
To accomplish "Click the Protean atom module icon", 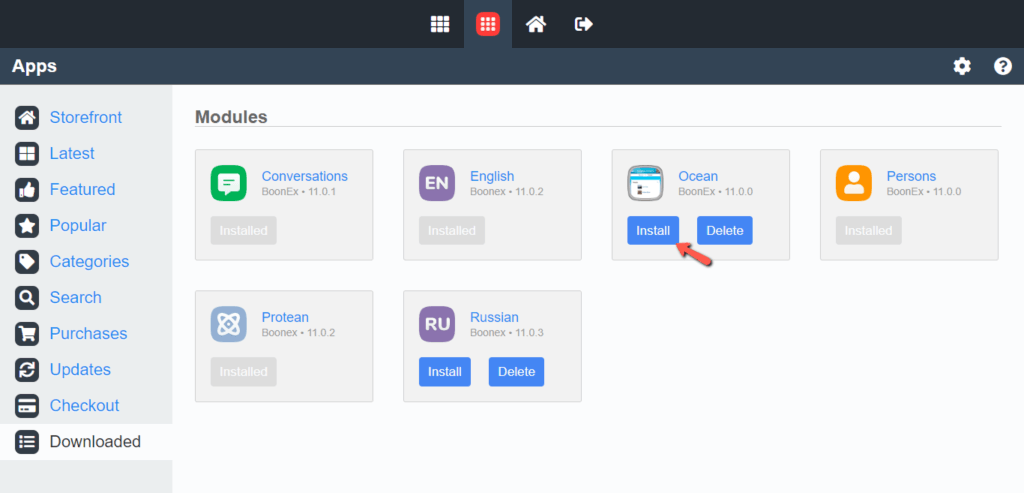I will tap(229, 324).
